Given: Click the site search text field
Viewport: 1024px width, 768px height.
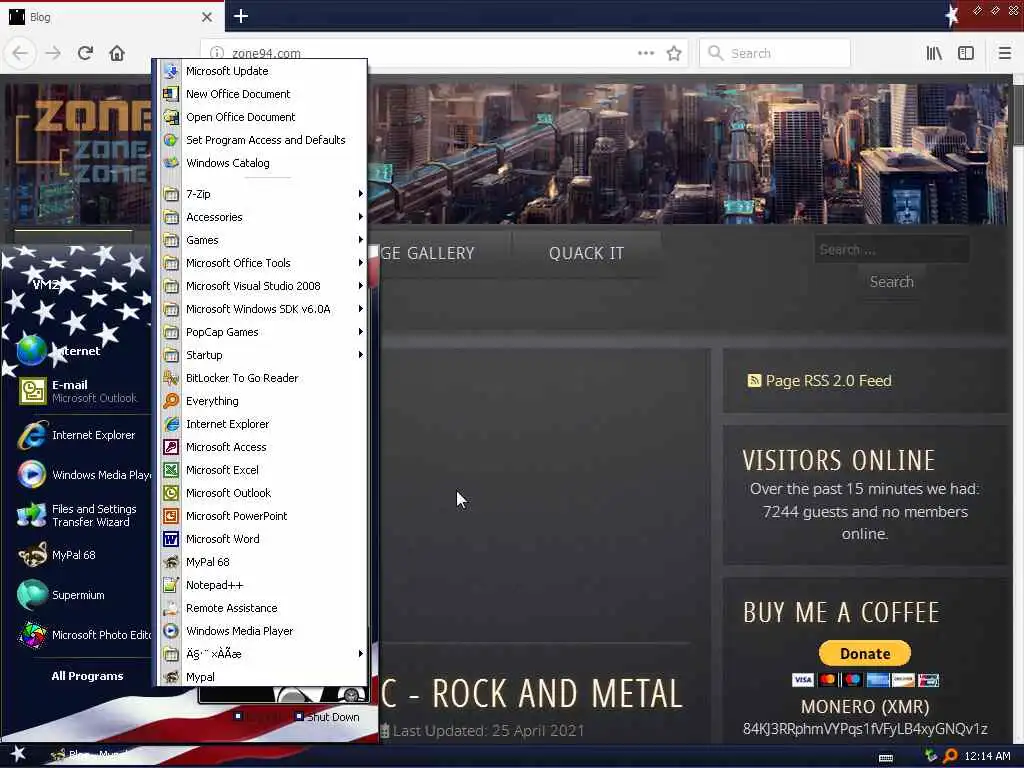Looking at the screenshot, I should [x=891, y=249].
